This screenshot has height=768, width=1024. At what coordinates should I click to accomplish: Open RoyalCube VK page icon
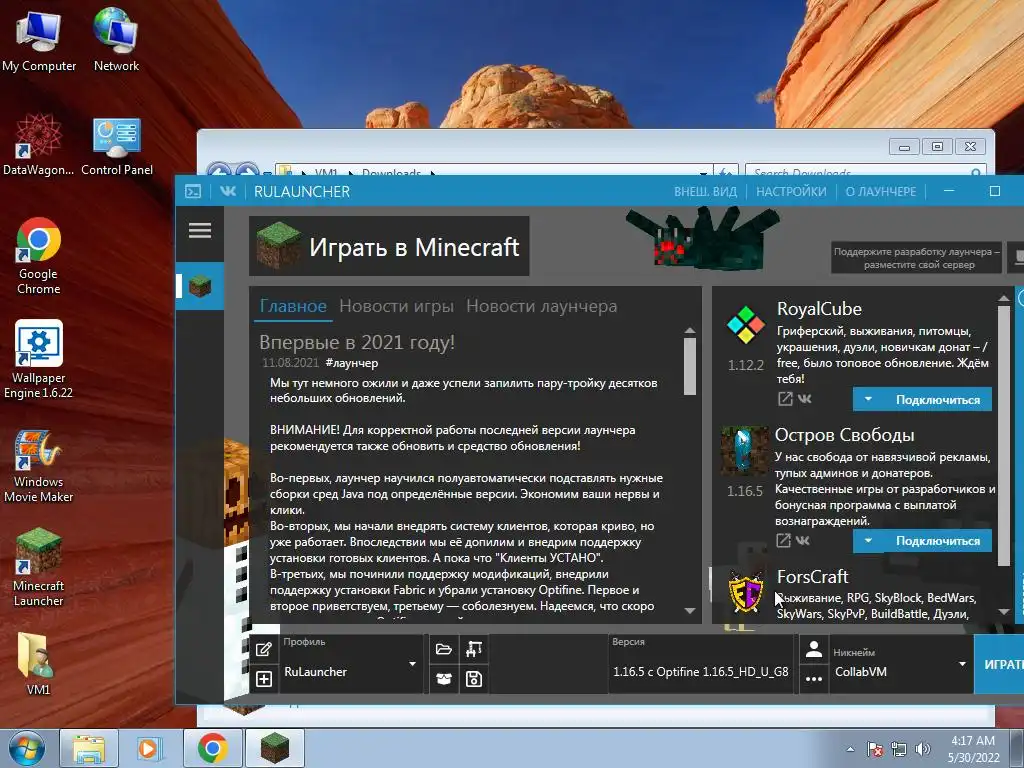pos(805,398)
